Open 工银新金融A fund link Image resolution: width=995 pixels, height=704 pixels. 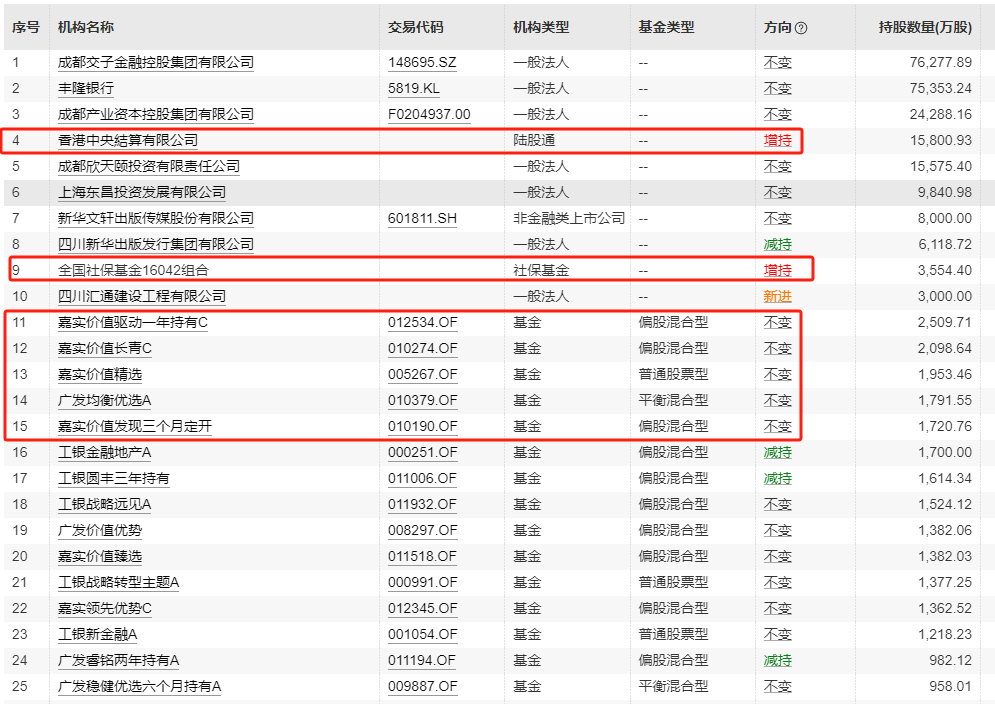[97, 635]
